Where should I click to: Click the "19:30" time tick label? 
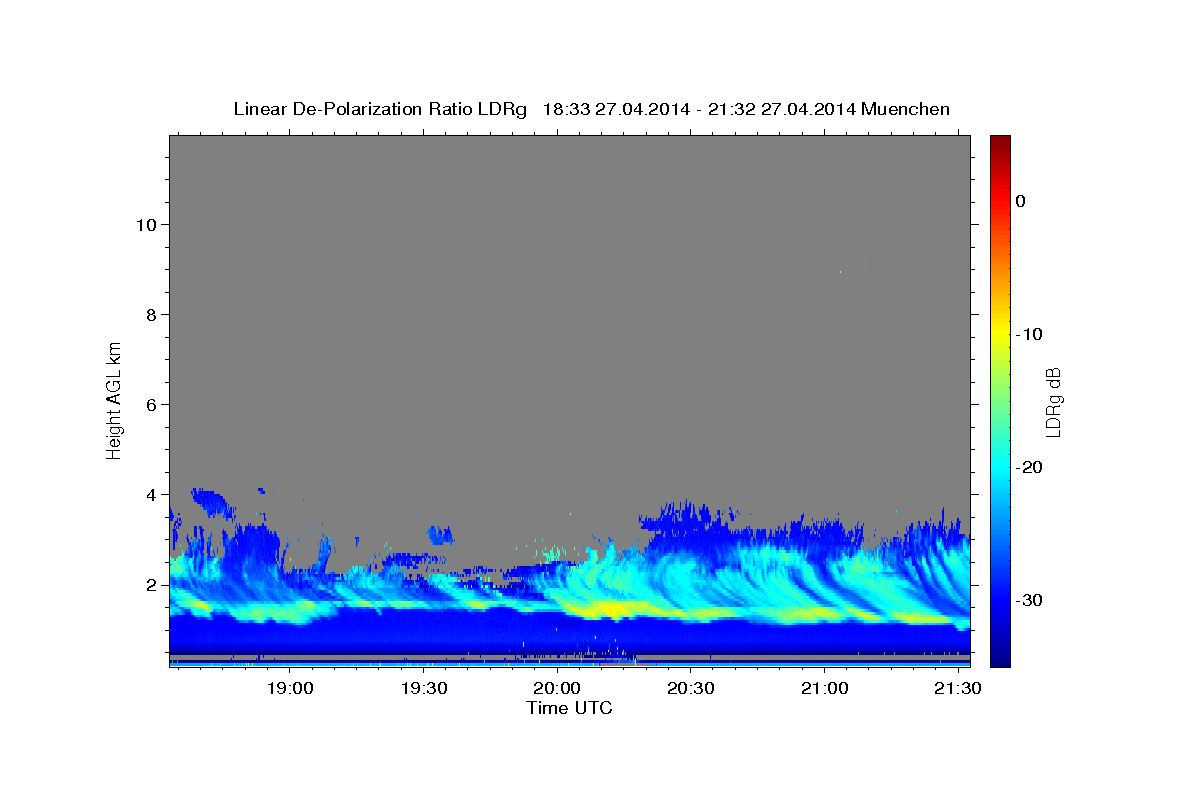(423, 689)
